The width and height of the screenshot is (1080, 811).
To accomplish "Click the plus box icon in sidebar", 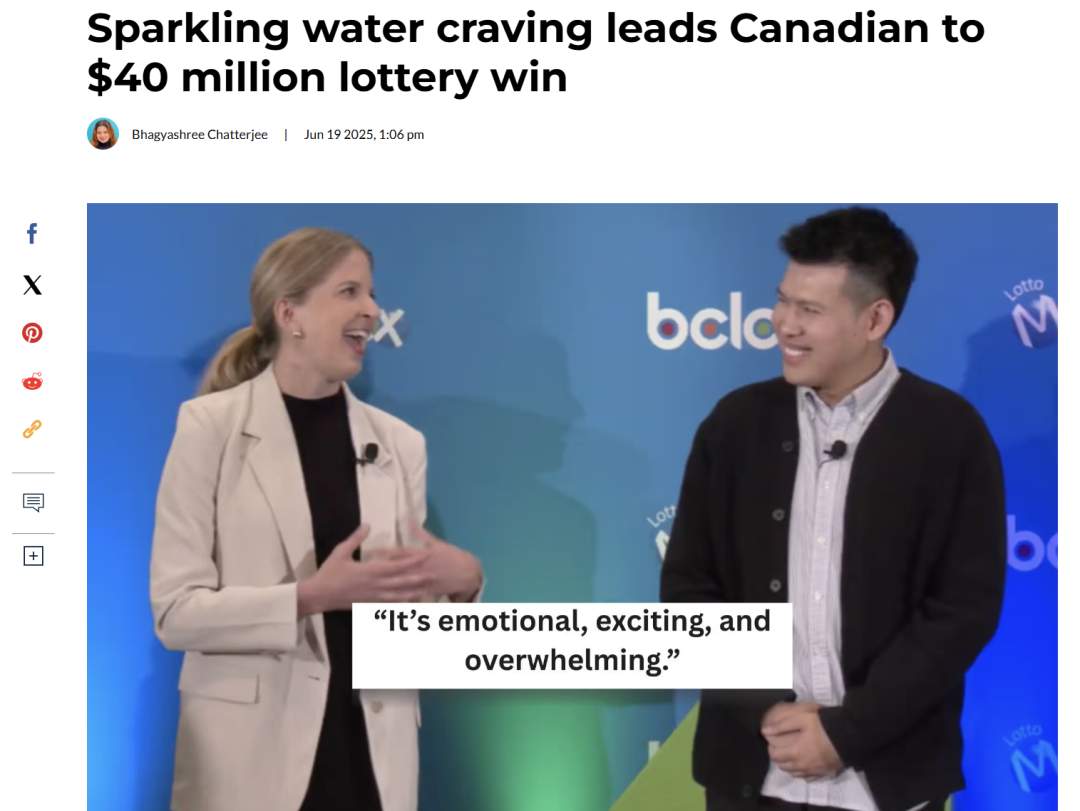I will click(33, 556).
